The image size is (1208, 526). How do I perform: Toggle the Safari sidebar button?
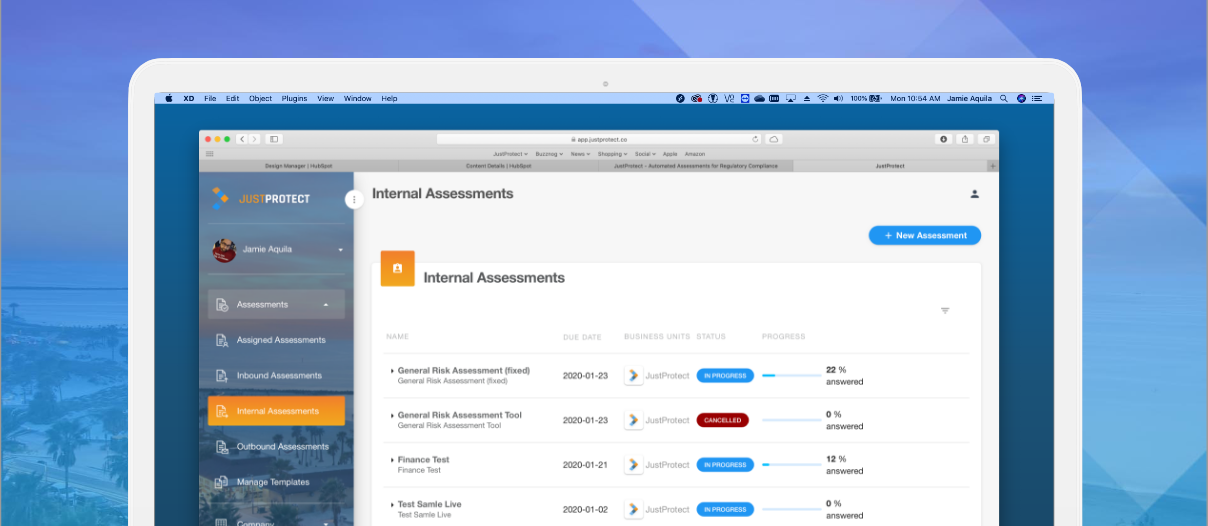coord(274,139)
